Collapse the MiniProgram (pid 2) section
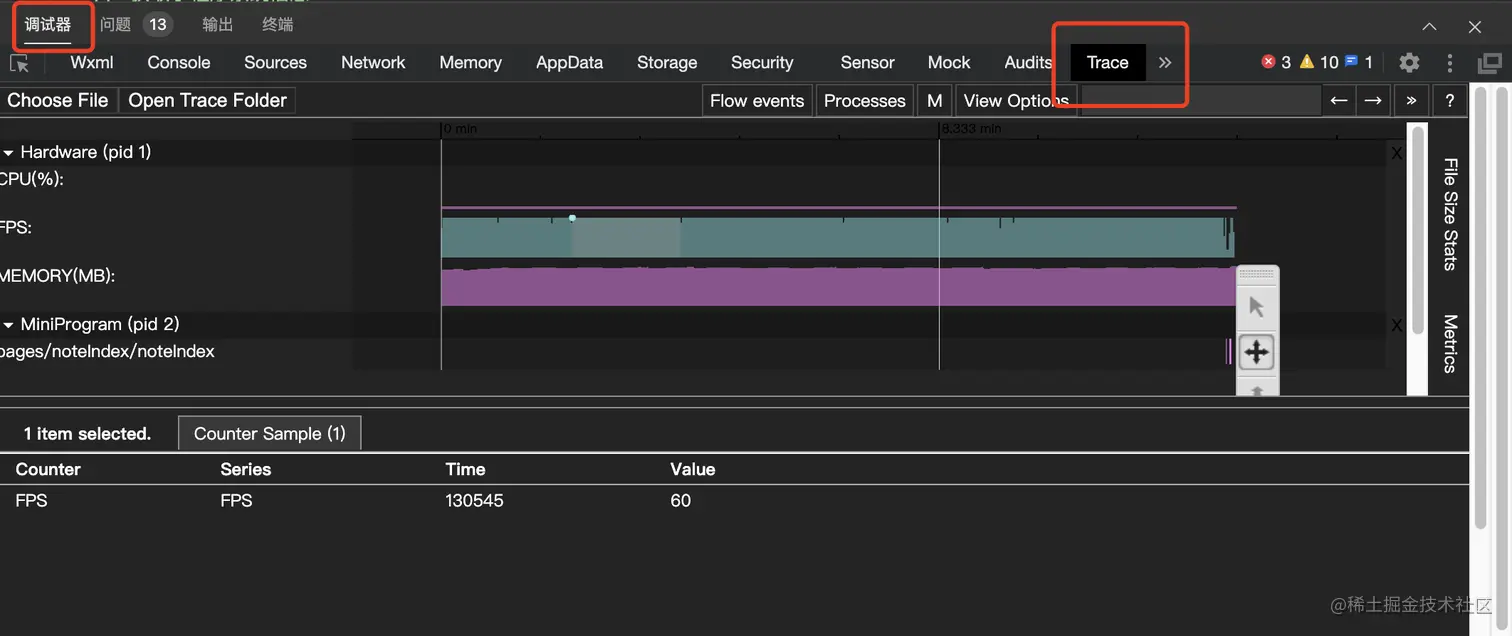The height and width of the screenshot is (636, 1512). 9,325
